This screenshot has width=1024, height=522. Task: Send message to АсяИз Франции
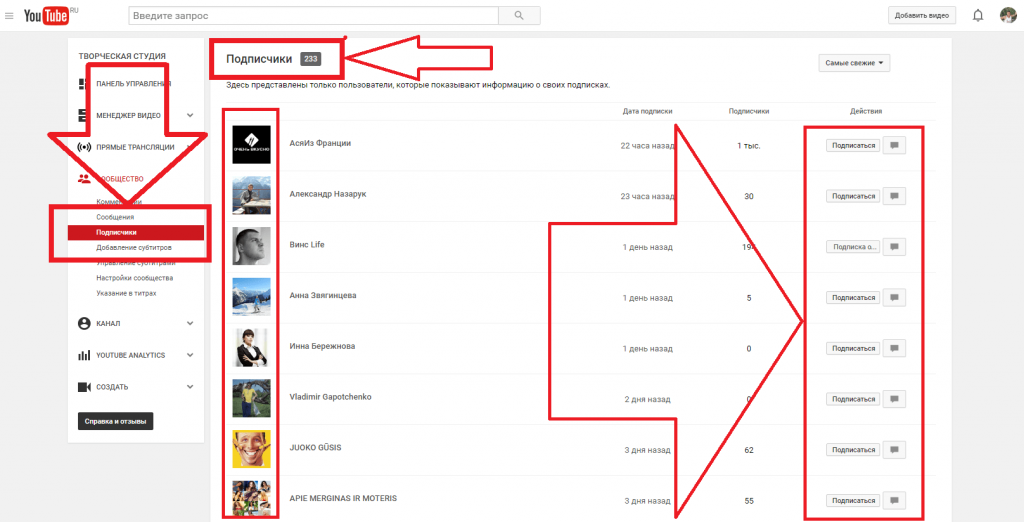[894, 146]
